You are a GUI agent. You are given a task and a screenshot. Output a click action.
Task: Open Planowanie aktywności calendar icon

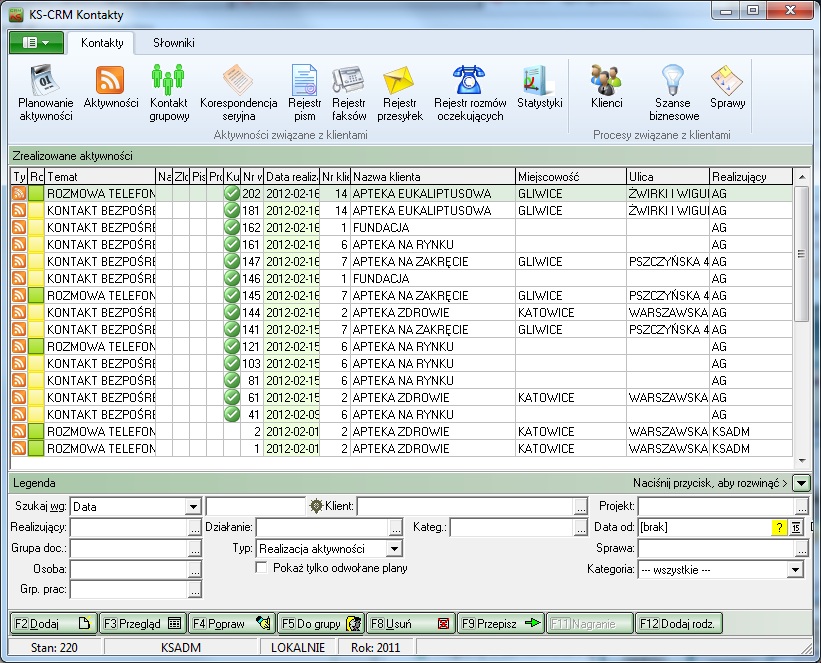45,81
